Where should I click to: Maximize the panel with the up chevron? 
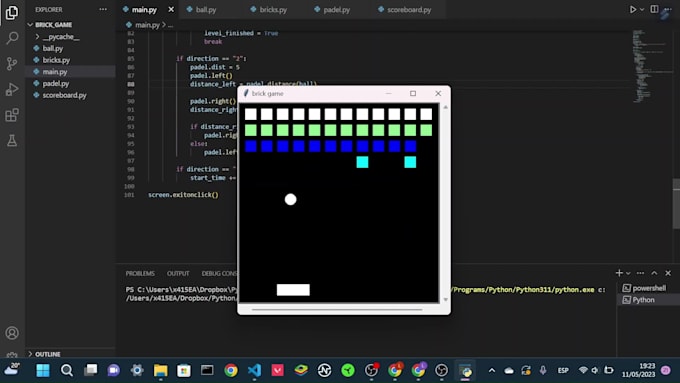(x=654, y=273)
